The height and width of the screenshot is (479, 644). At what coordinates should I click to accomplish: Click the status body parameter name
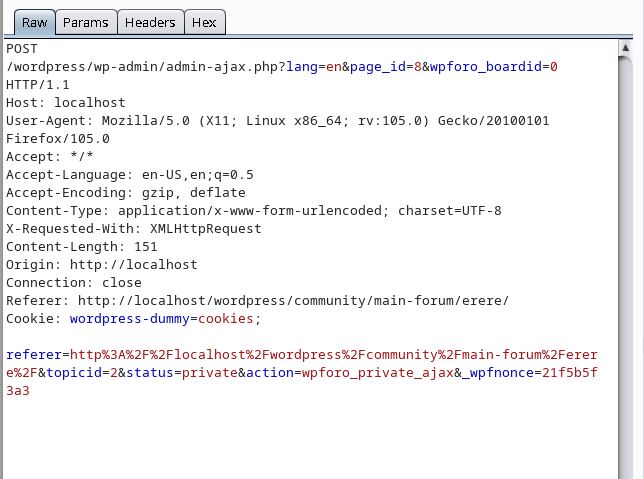150,373
